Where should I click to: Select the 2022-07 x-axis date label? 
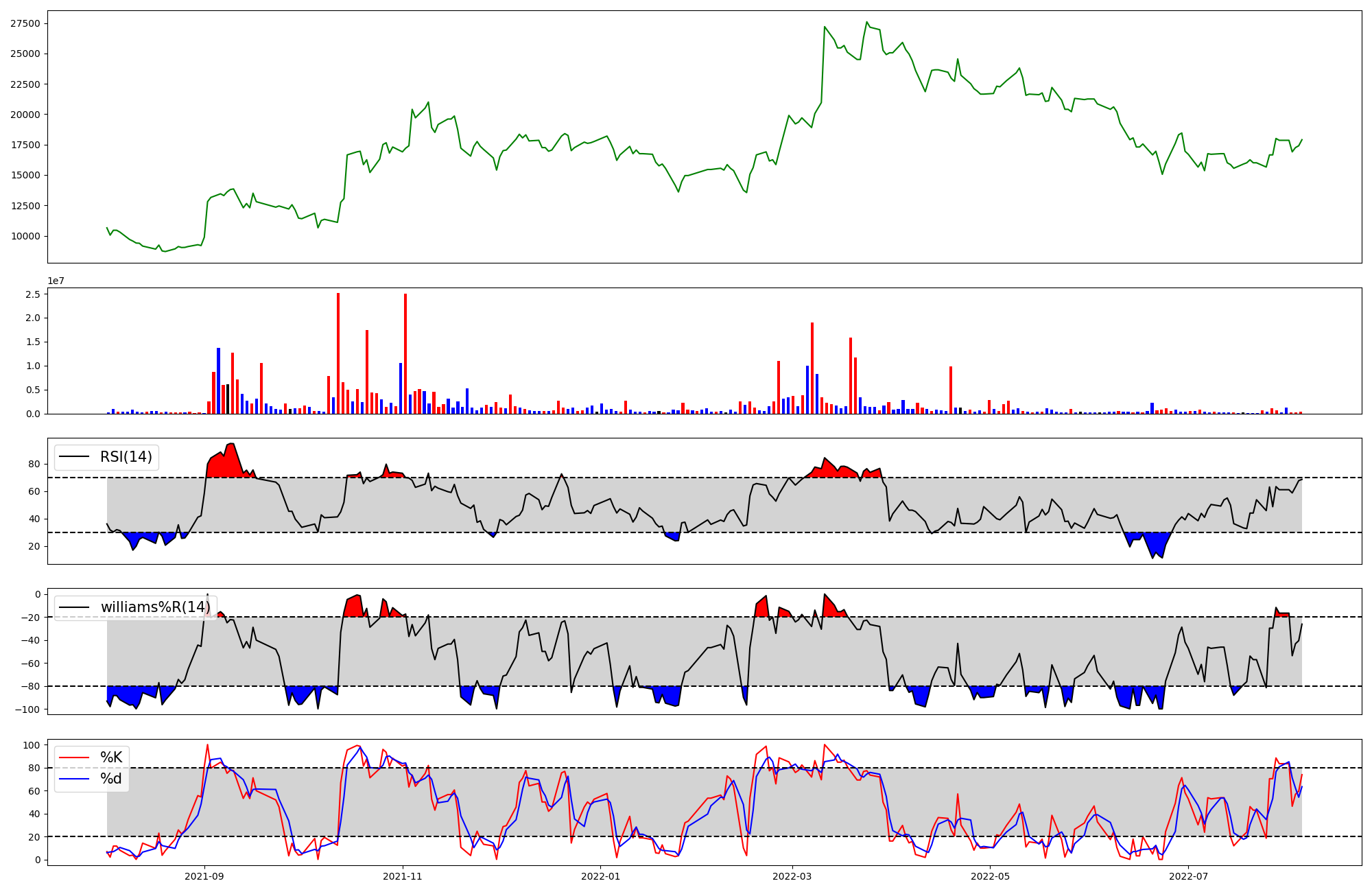tap(1188, 876)
